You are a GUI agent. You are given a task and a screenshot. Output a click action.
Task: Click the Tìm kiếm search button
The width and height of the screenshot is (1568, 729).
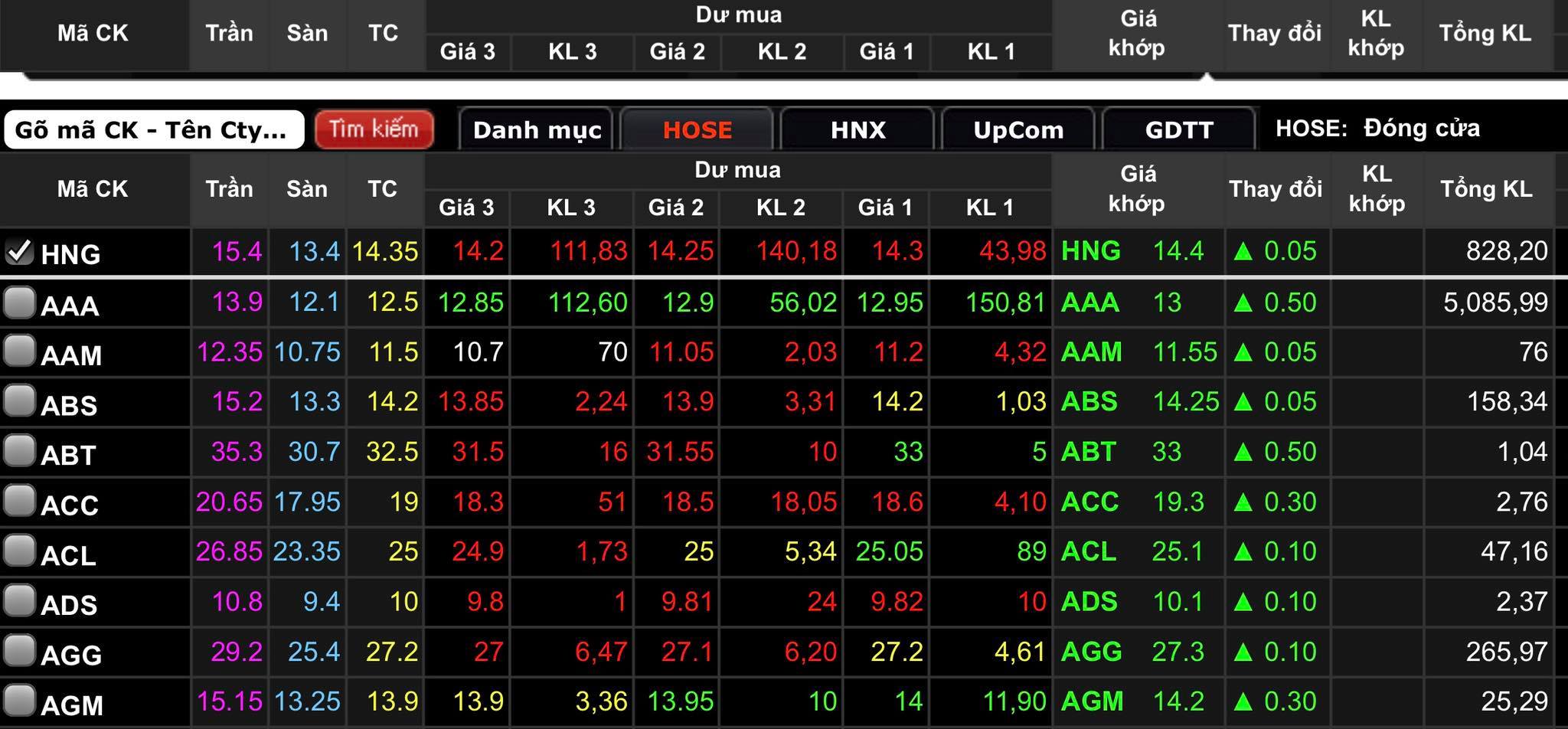click(x=374, y=129)
